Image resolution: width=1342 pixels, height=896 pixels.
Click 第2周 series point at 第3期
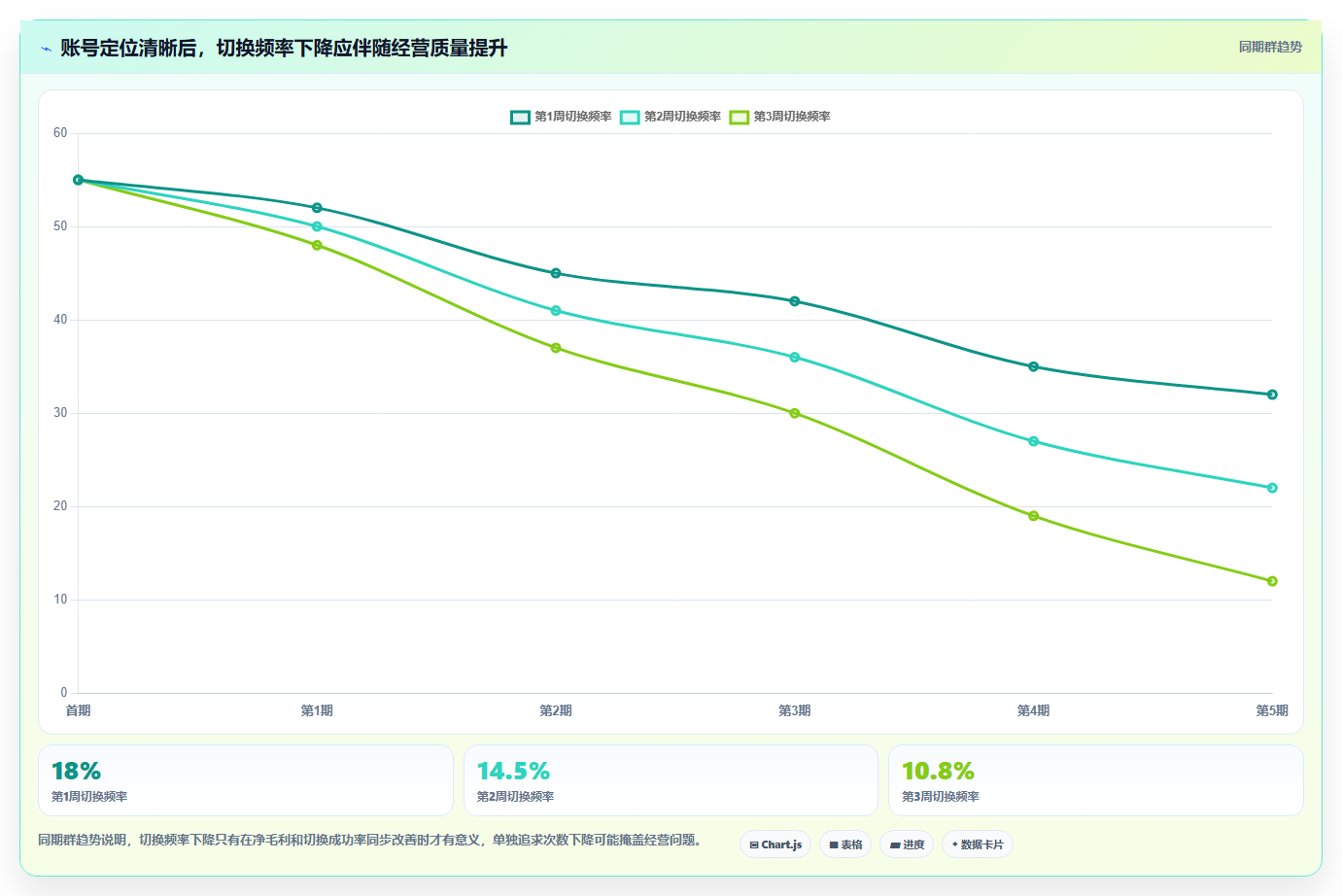(795, 358)
